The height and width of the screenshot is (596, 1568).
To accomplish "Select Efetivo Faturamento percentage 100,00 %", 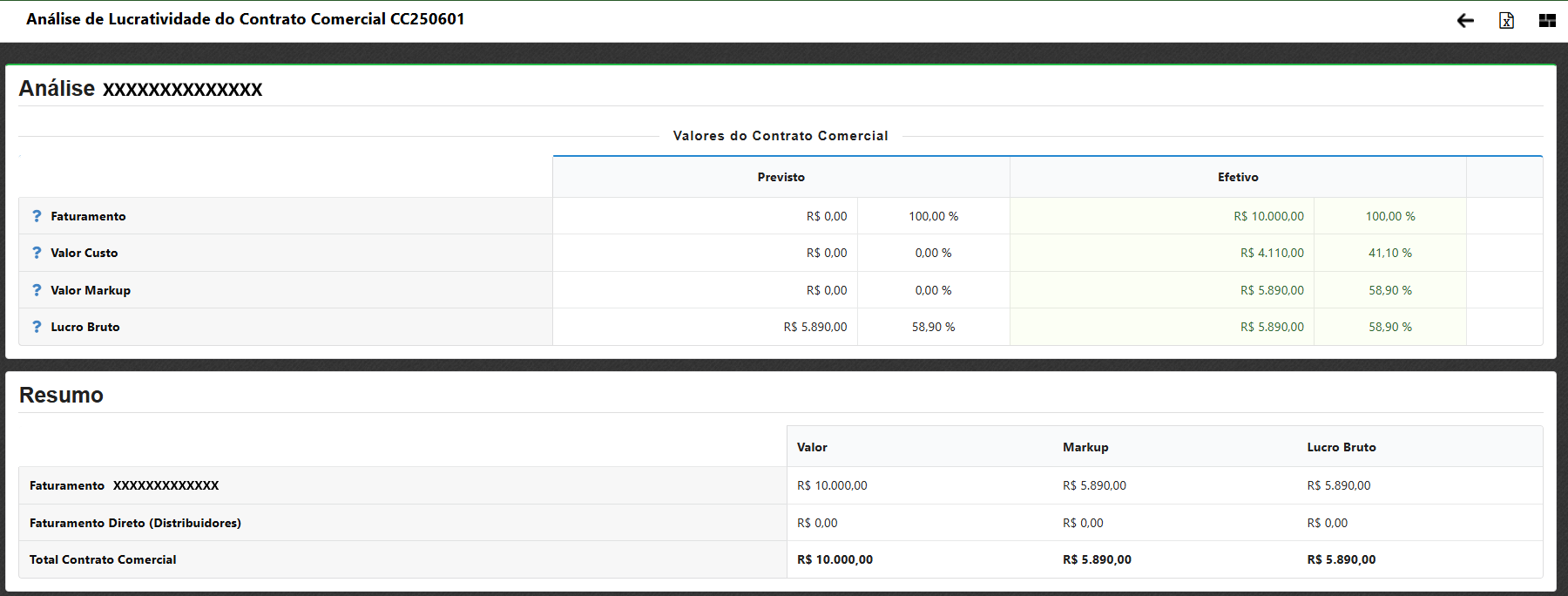I will pyautogui.click(x=1390, y=216).
